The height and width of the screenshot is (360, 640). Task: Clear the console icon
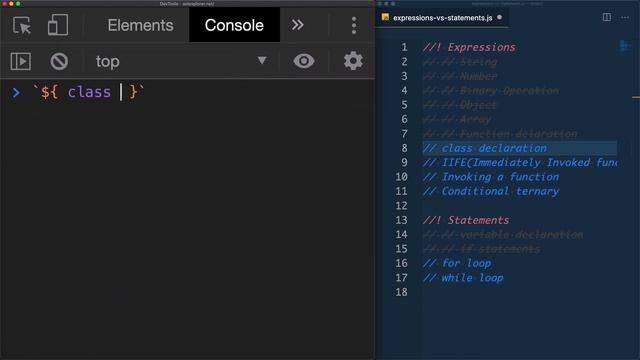pyautogui.click(x=59, y=61)
